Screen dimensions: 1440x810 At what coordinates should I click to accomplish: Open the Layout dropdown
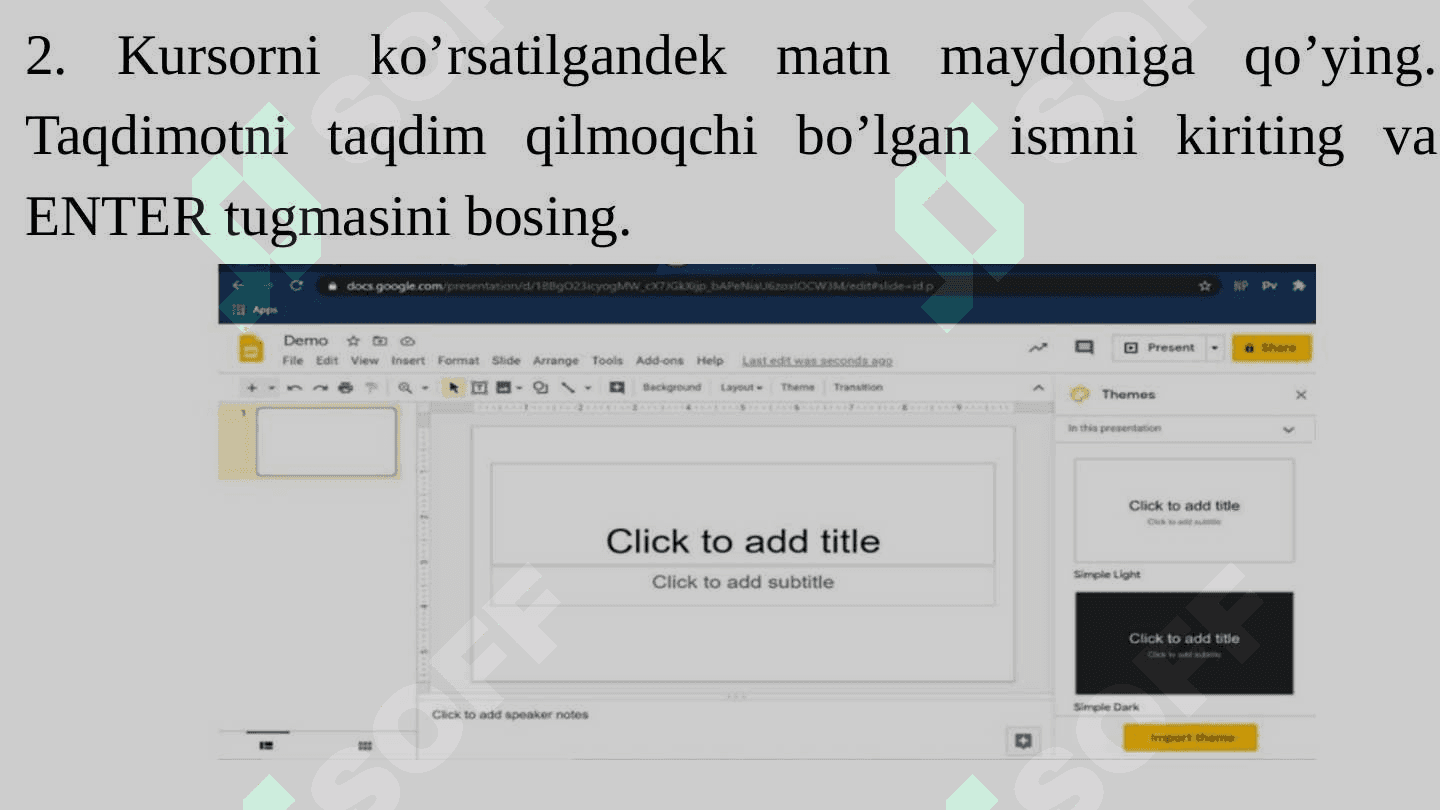click(741, 387)
